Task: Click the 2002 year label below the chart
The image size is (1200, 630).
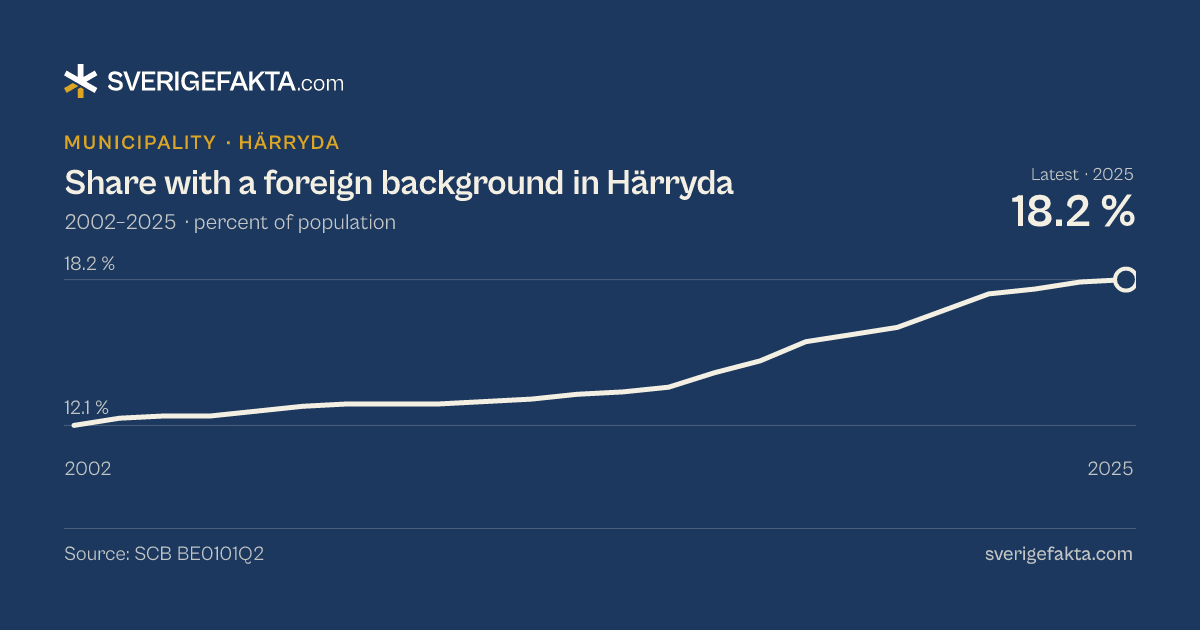Action: tap(88, 469)
